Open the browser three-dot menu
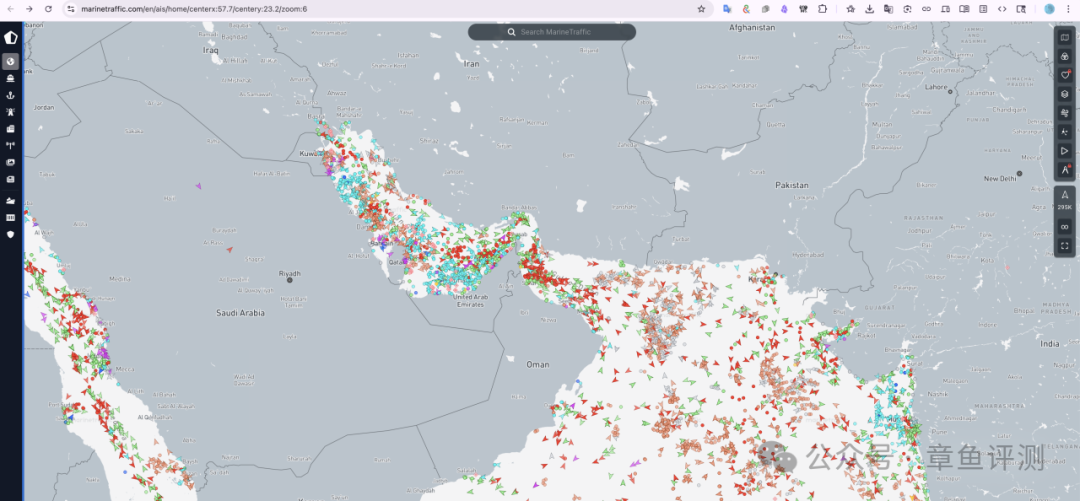This screenshot has height=501, width=1080. click(1069, 9)
